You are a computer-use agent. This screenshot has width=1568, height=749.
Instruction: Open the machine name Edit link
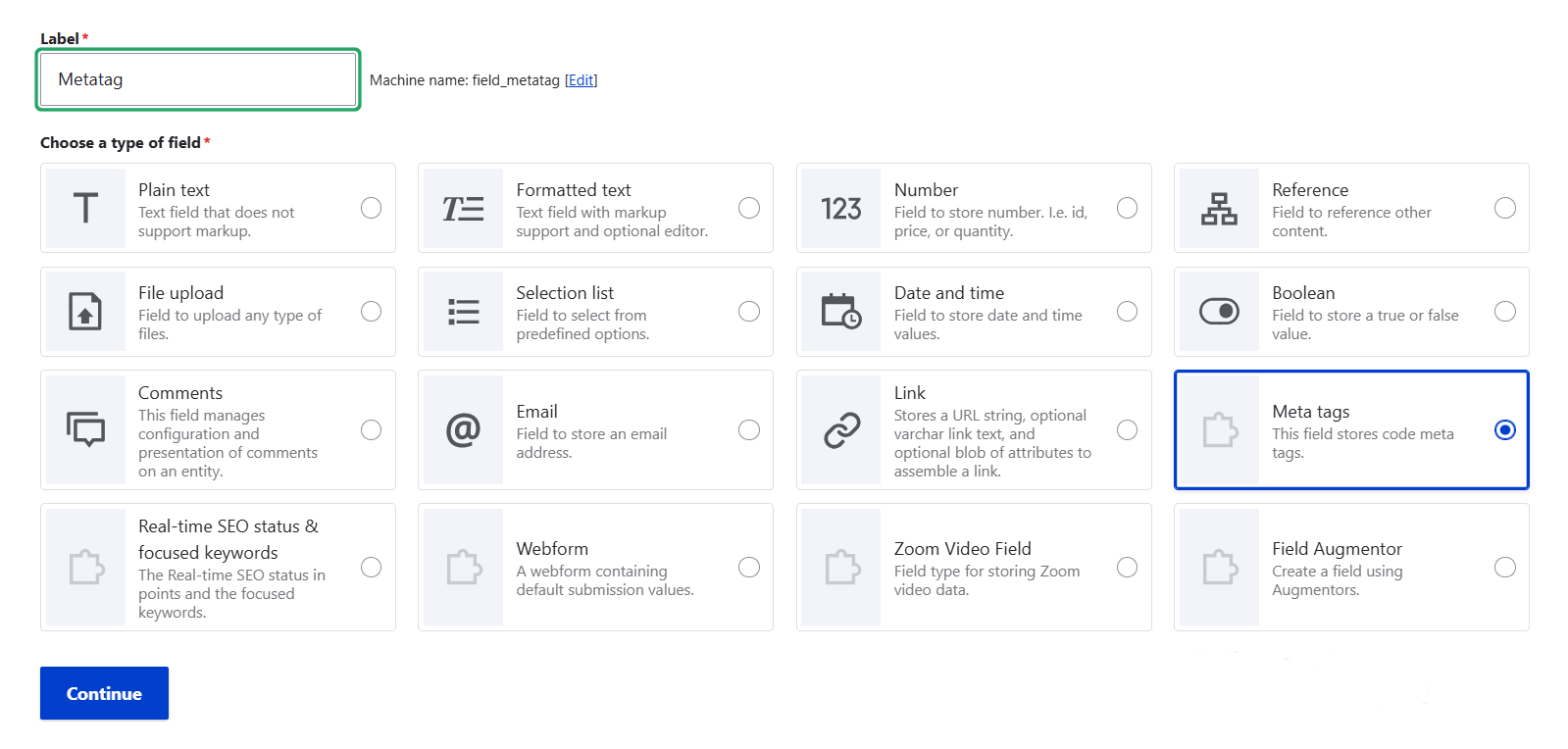coord(582,80)
